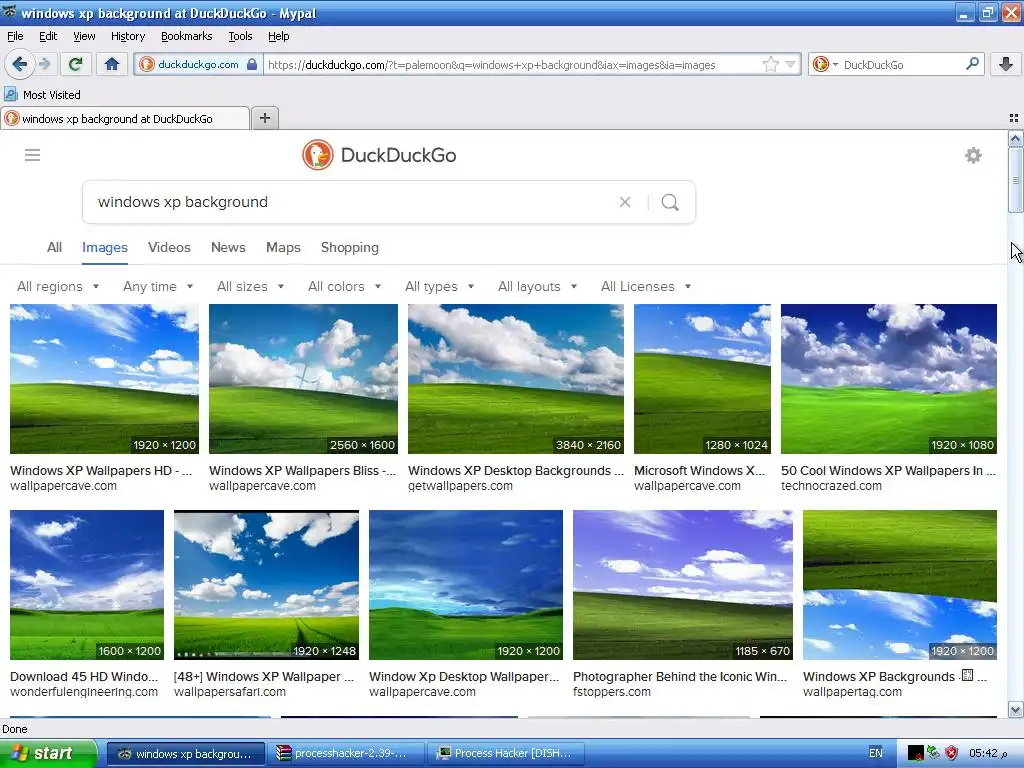Open the 1185 × 670 fstoppers thumbnail

(682, 585)
